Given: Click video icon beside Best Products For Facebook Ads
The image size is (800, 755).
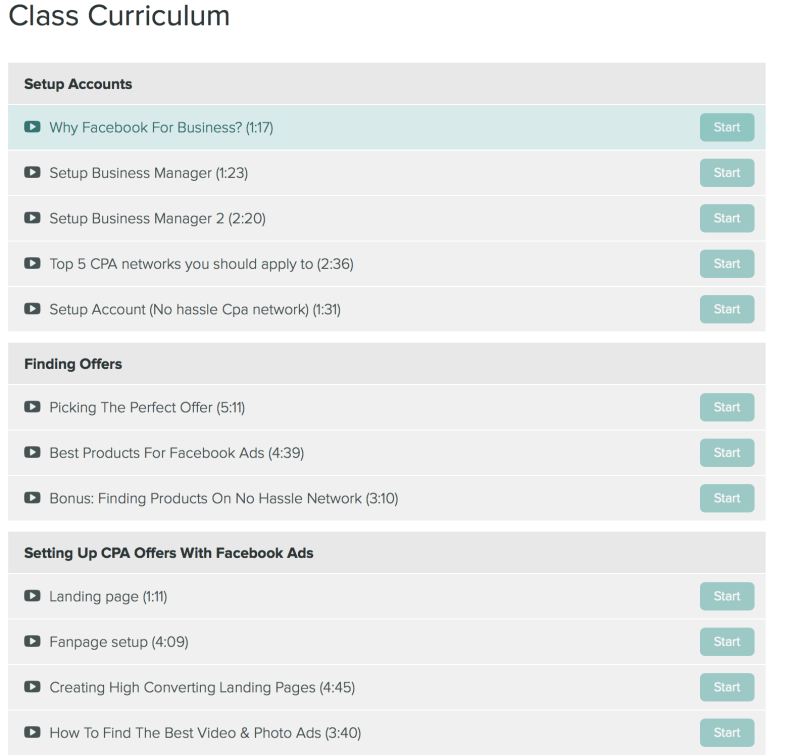Looking at the screenshot, I should pyautogui.click(x=32, y=453).
